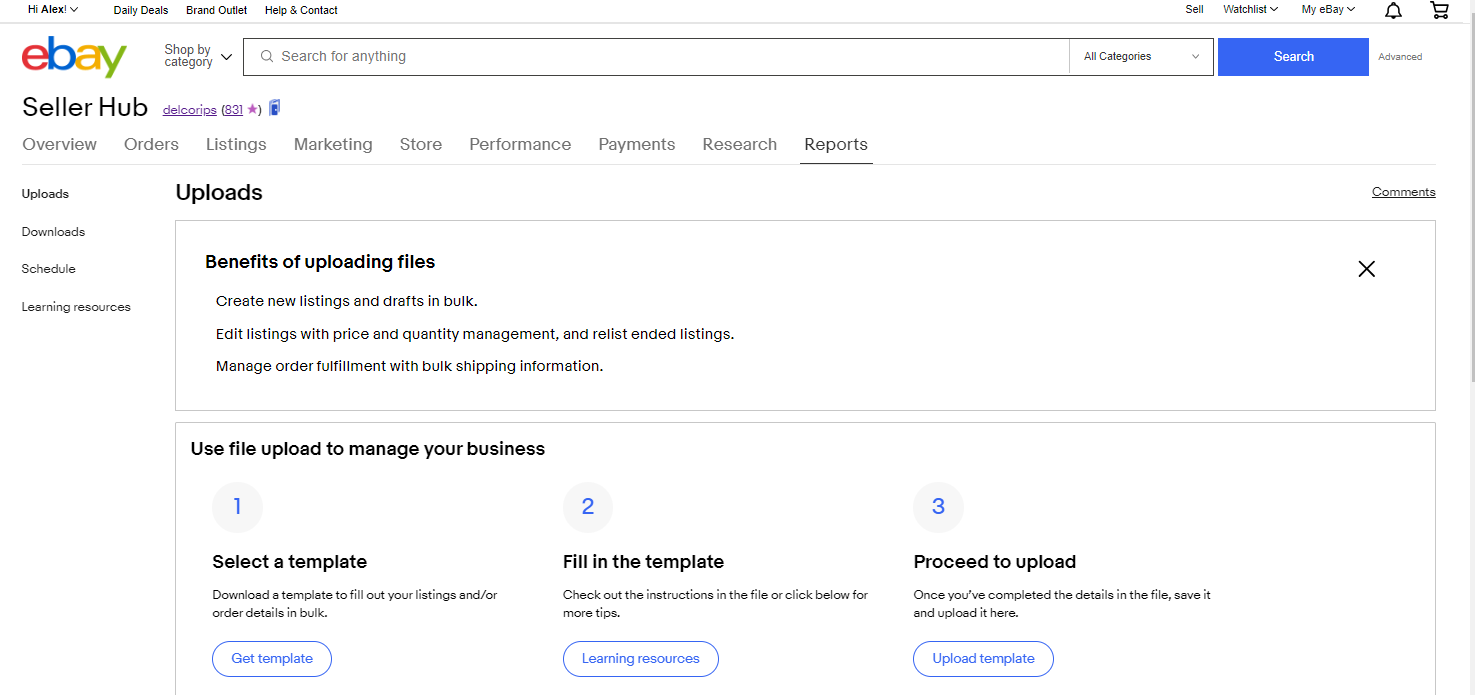The image size is (1475, 695).
Task: Open the Advanced search link
Action: [1400, 57]
